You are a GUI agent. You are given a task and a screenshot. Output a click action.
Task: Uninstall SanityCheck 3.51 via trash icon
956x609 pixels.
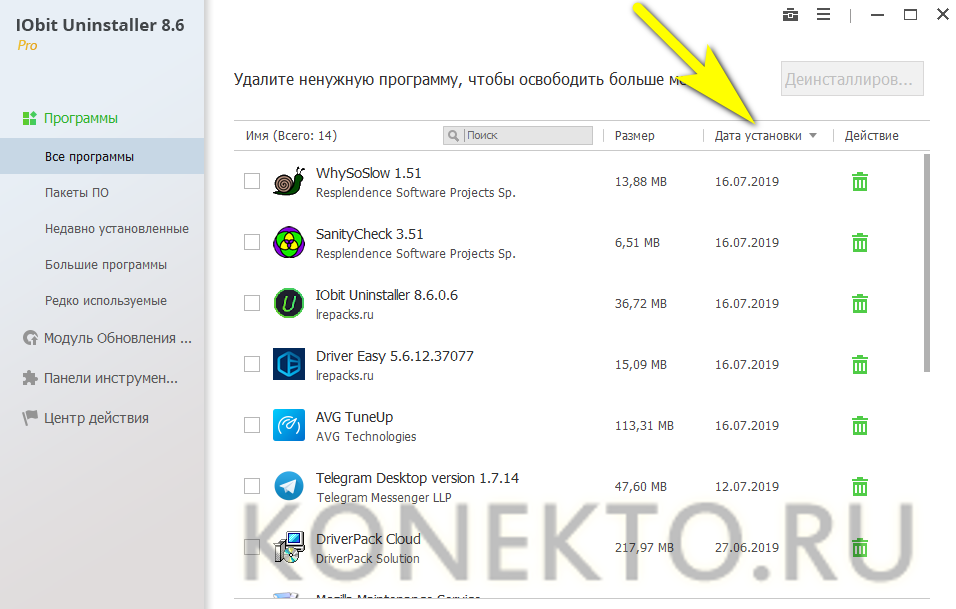click(859, 243)
